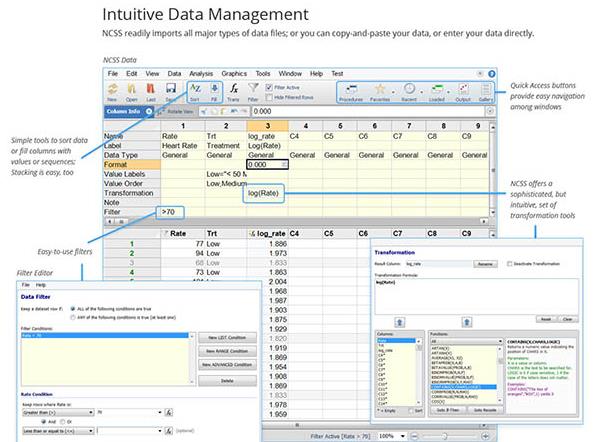Click the Rename button in Transformation
599x442 pixels.
485,264
